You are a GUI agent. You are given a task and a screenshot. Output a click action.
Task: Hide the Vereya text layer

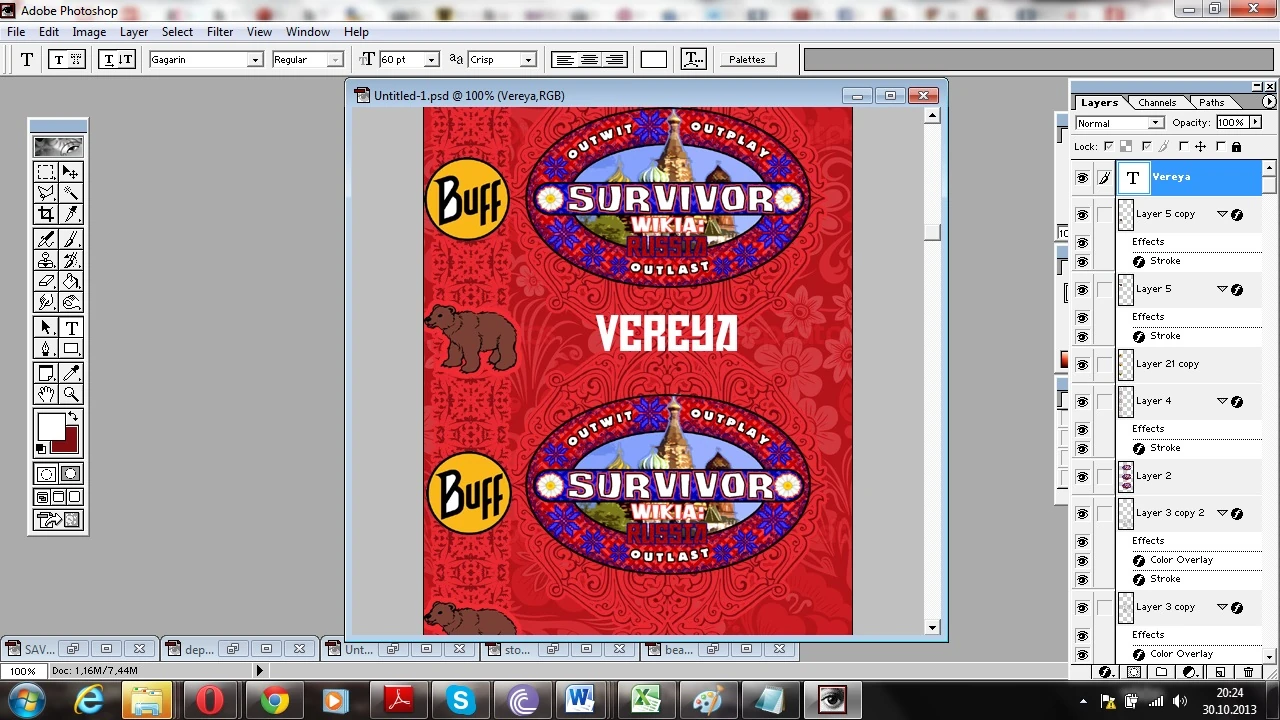pyautogui.click(x=1082, y=178)
